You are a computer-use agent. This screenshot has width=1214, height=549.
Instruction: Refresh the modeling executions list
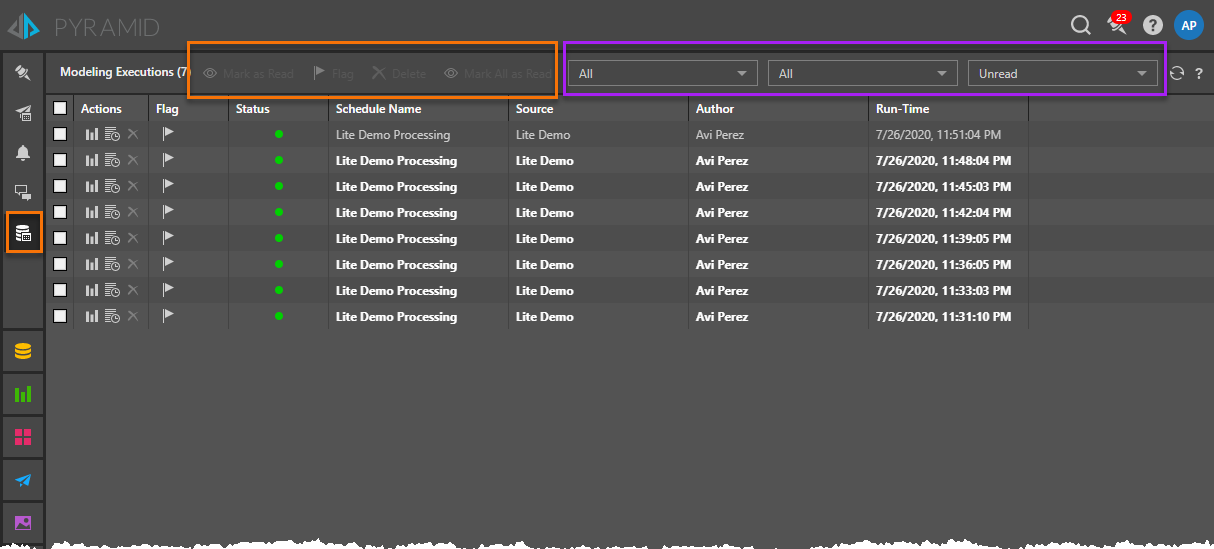pos(1180,73)
